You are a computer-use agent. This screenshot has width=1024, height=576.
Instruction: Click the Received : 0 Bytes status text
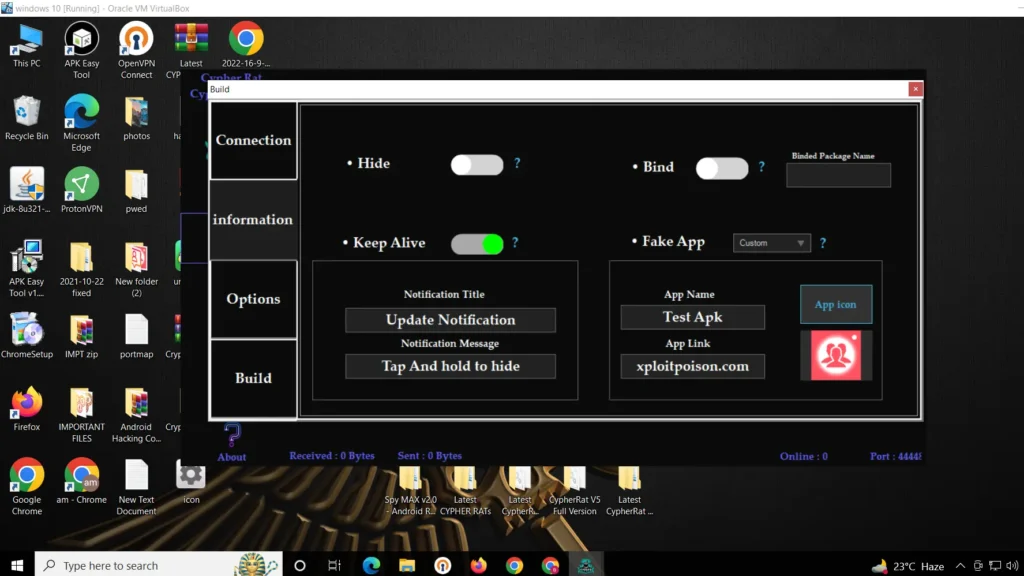point(332,456)
